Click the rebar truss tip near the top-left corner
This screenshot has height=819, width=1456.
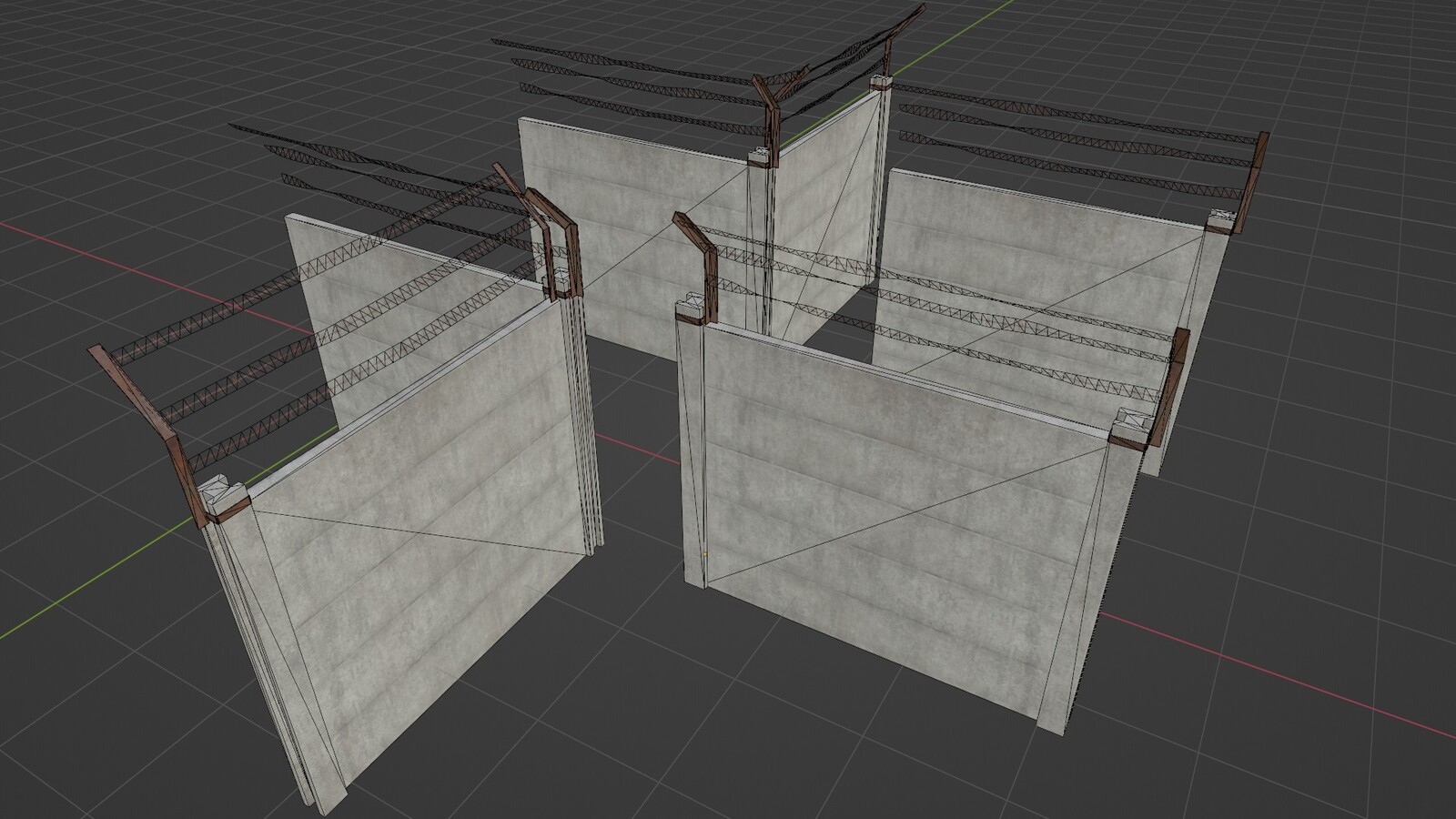[x=237, y=127]
